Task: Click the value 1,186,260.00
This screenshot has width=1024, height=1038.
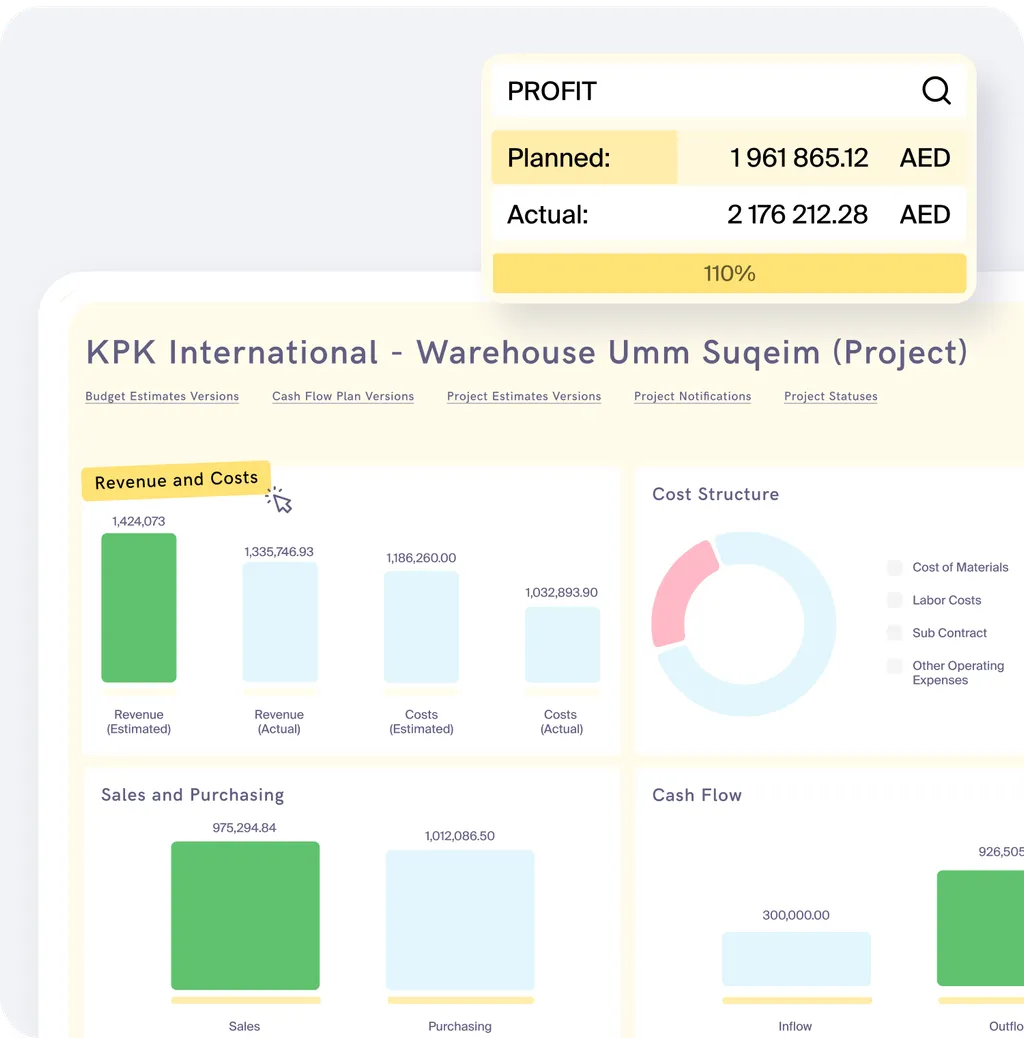Action: tap(421, 557)
